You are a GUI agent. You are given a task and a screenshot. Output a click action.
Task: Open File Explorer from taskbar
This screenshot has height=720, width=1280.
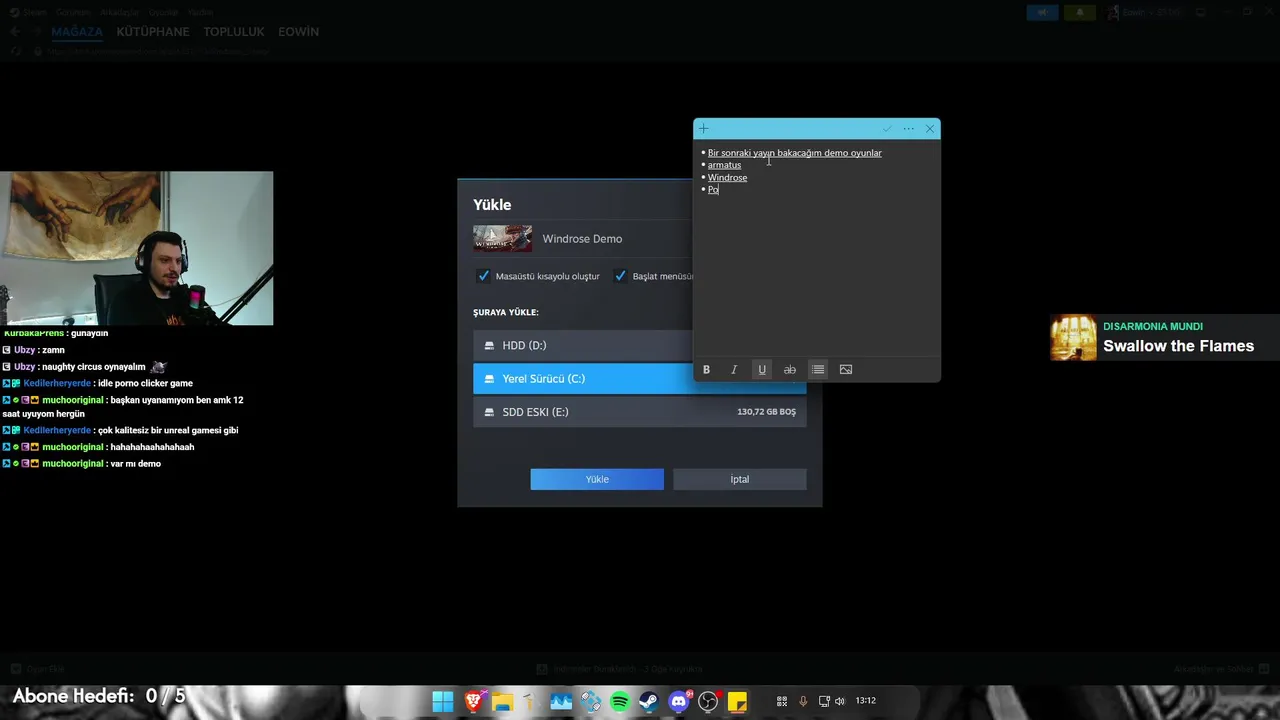pos(502,701)
